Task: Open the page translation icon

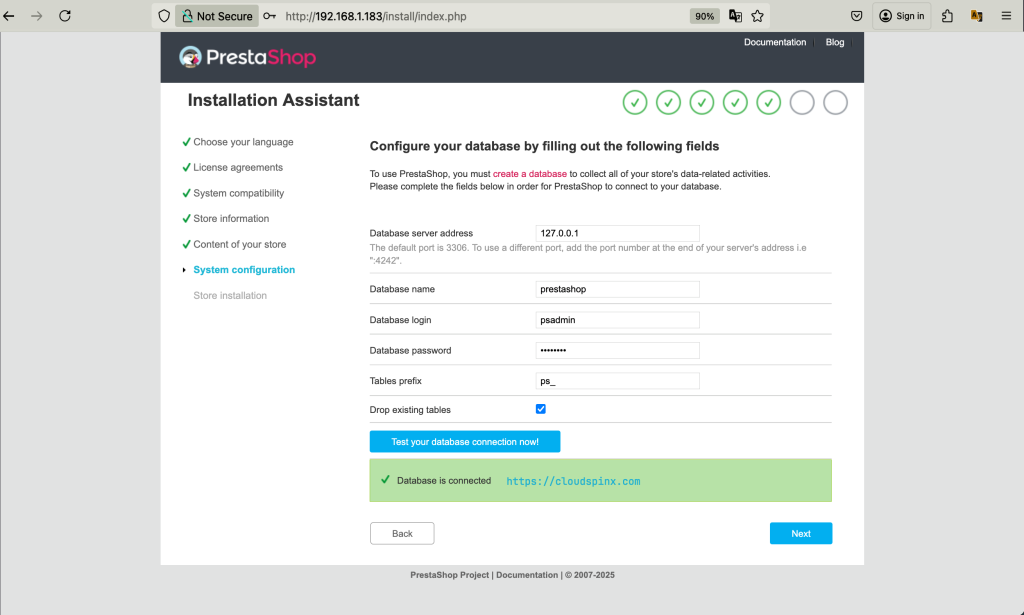Action: pos(735,16)
